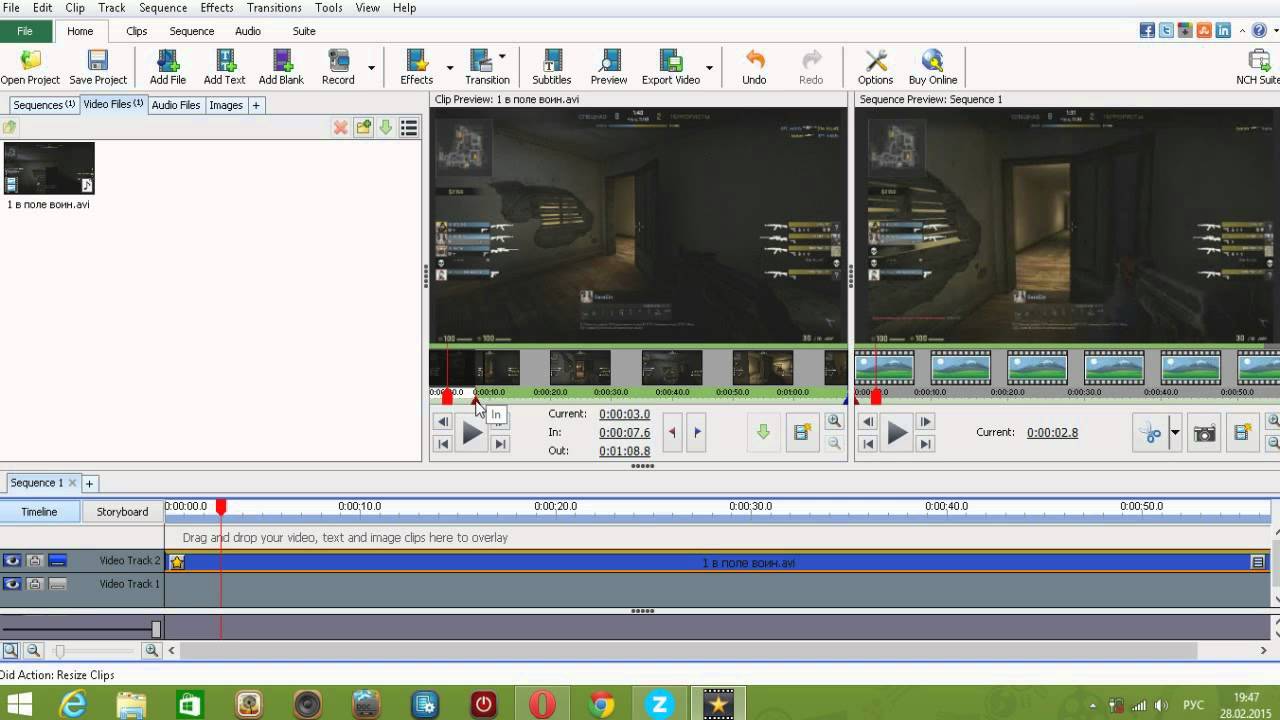The width and height of the screenshot is (1280, 720).
Task: Expand the Record dropdown arrow
Action: [x=371, y=68]
